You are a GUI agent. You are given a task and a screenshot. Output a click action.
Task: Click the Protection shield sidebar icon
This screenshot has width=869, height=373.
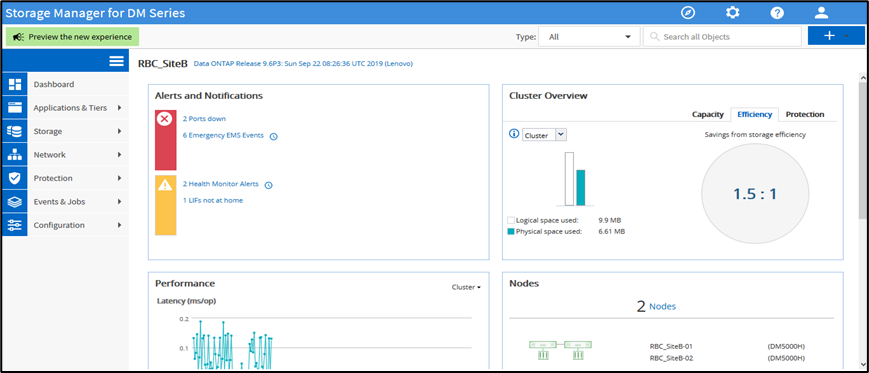[x=14, y=178]
